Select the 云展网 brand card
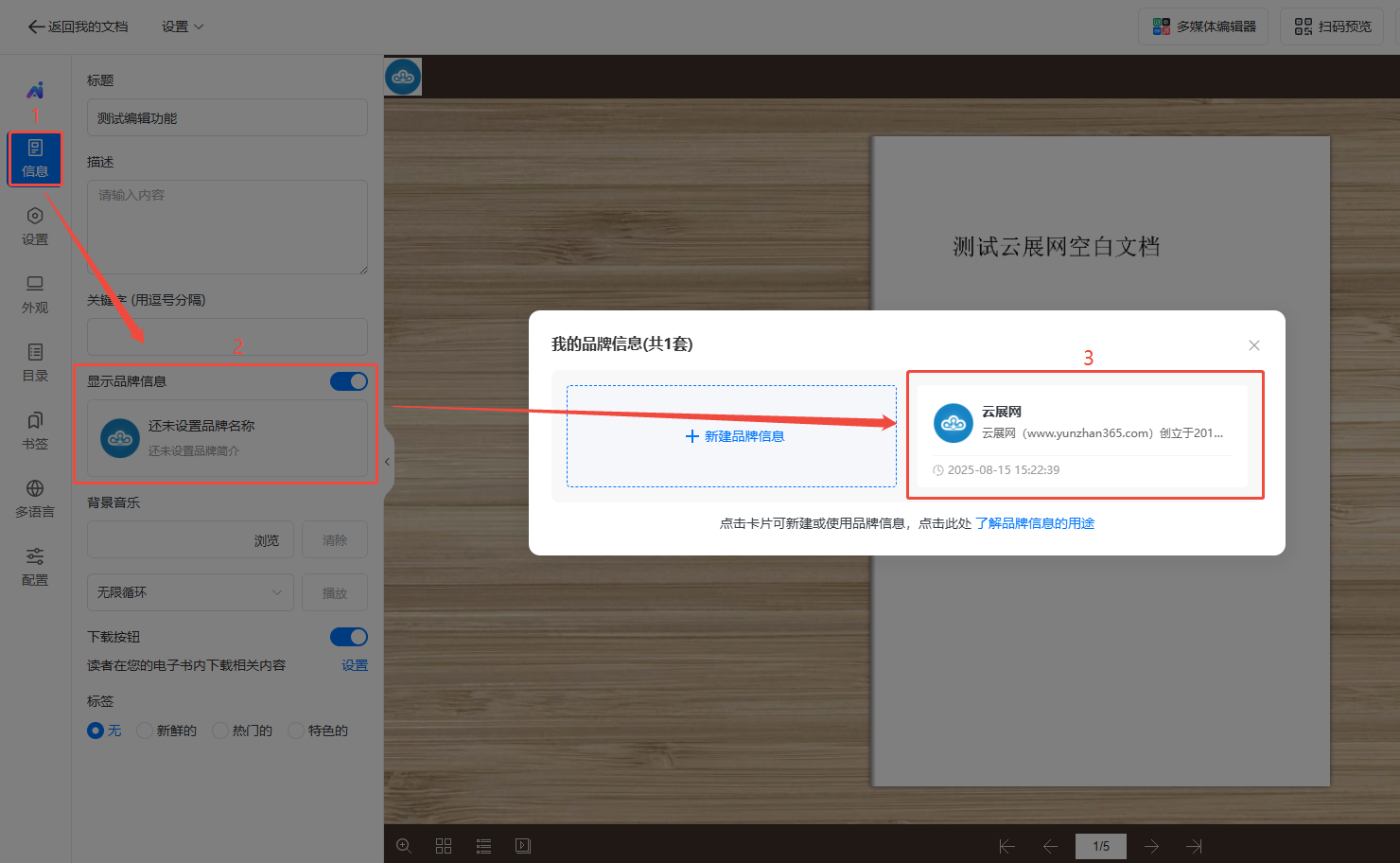Image resolution: width=1400 pixels, height=863 pixels. click(1081, 435)
